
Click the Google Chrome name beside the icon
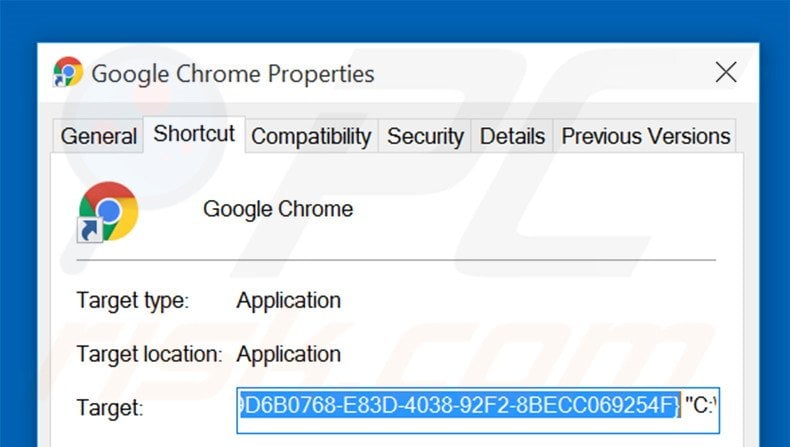point(278,209)
